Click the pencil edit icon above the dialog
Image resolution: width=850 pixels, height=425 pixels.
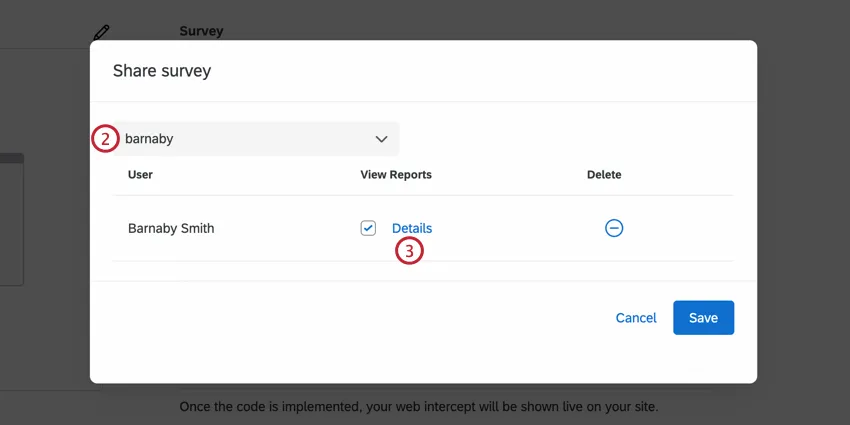point(101,32)
